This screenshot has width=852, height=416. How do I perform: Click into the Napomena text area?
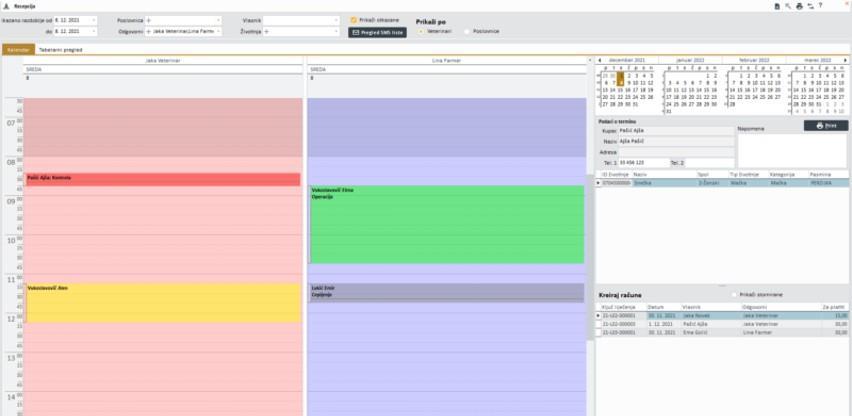click(x=792, y=150)
